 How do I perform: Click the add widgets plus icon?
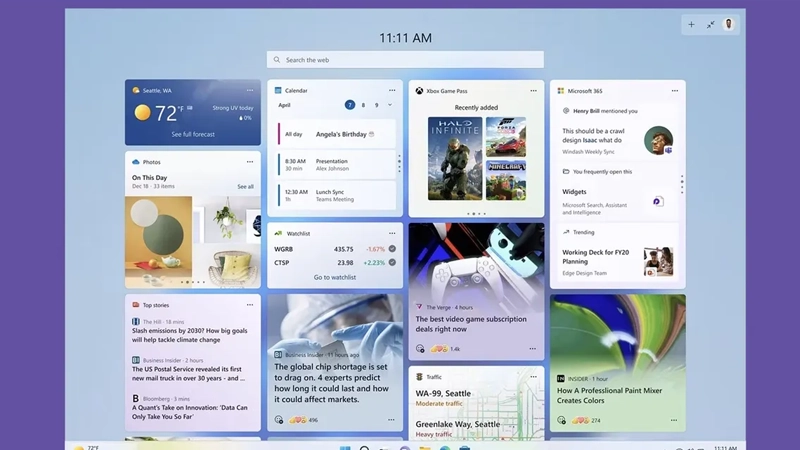(691, 24)
